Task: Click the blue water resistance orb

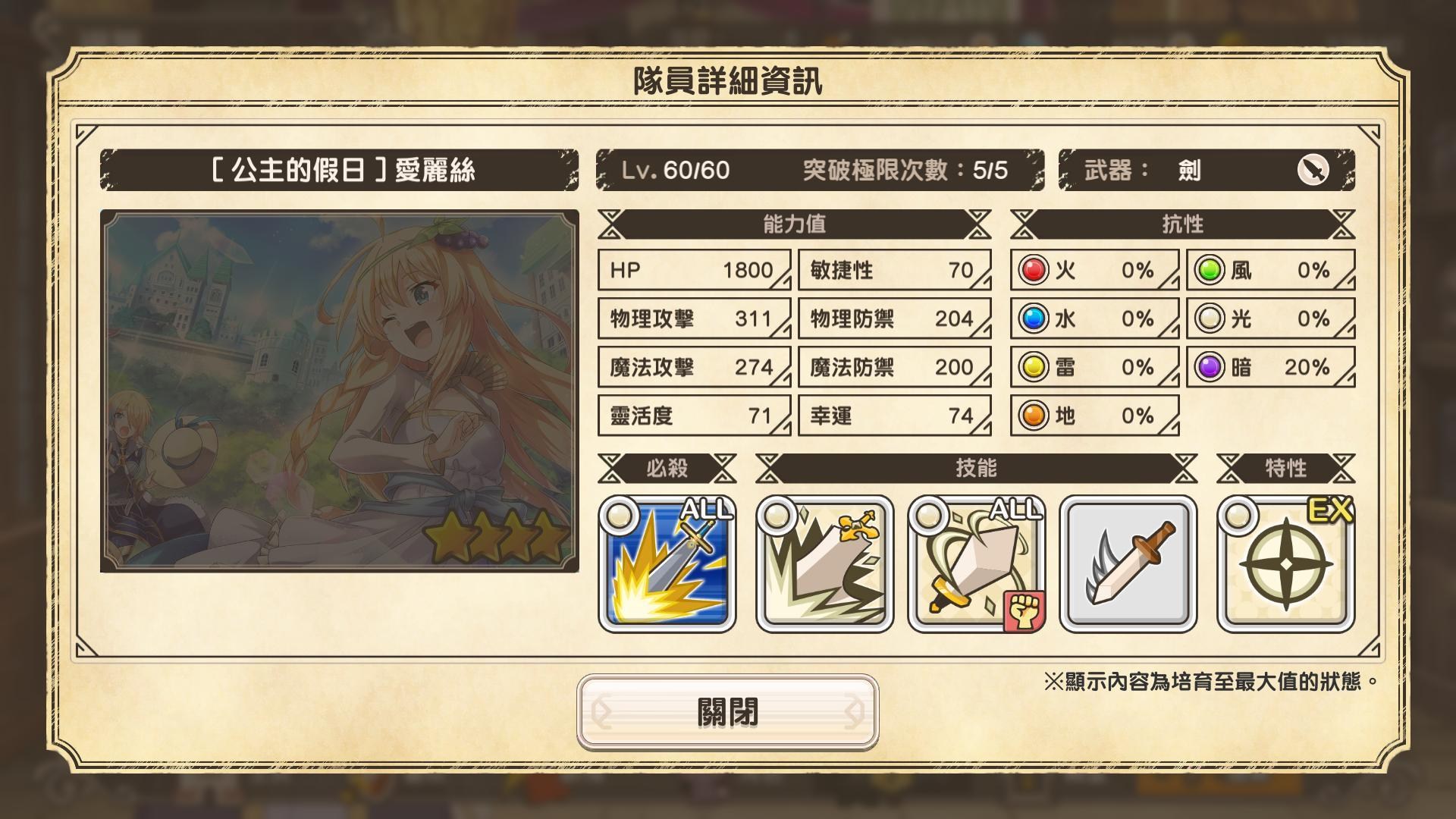Action: tap(1033, 318)
